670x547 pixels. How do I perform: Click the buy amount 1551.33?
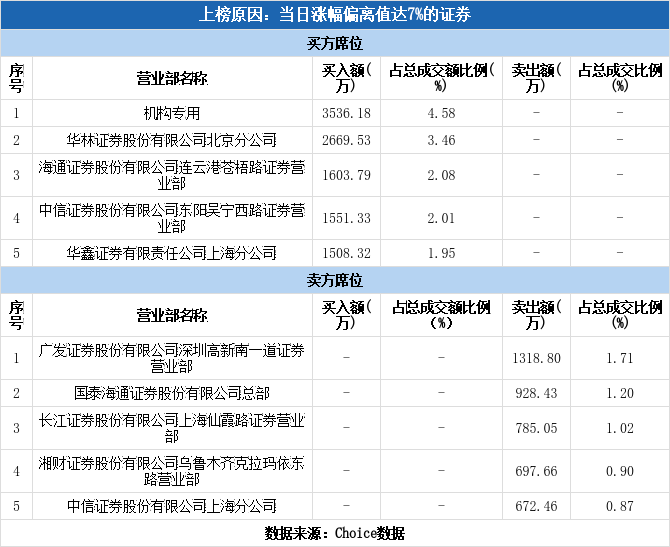coord(346,218)
